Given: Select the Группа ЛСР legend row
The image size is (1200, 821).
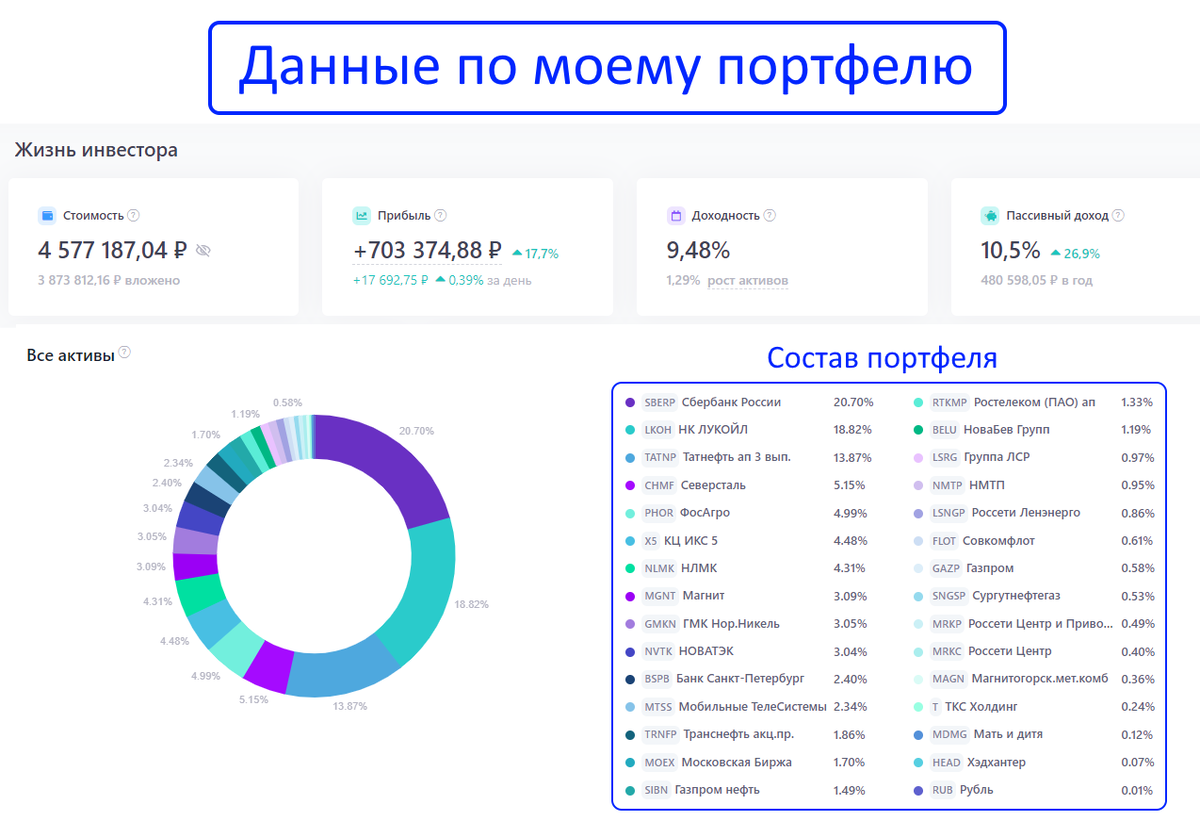Looking at the screenshot, I should (1034, 457).
